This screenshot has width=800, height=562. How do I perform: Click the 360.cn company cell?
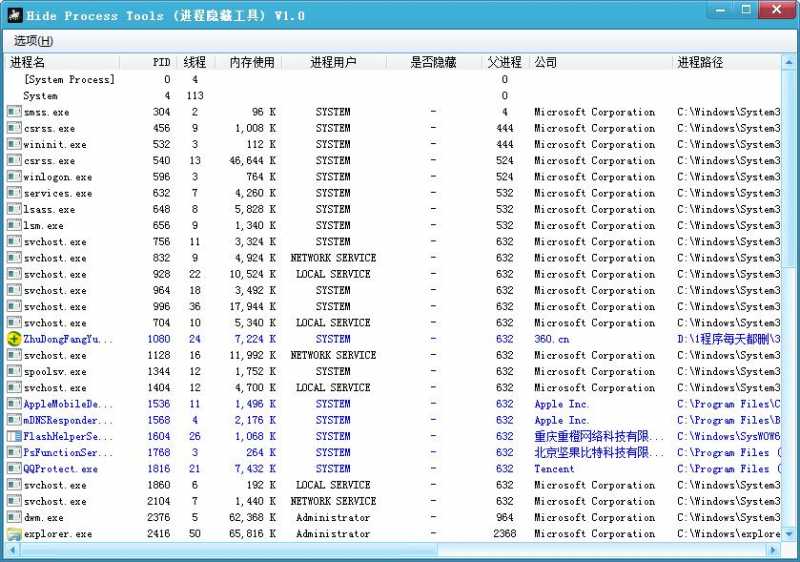tap(552, 339)
